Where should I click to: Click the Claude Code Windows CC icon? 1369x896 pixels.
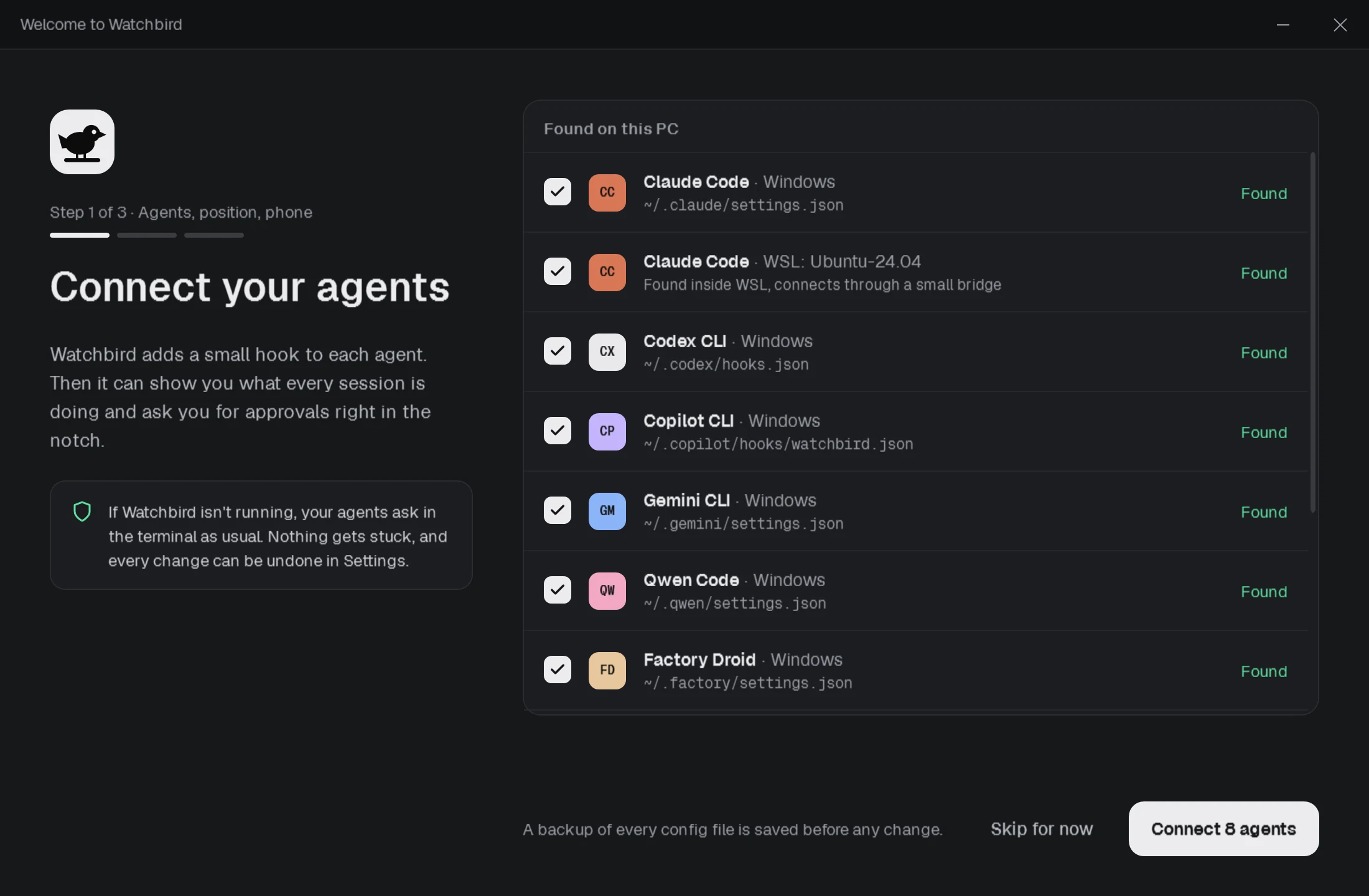coord(607,192)
